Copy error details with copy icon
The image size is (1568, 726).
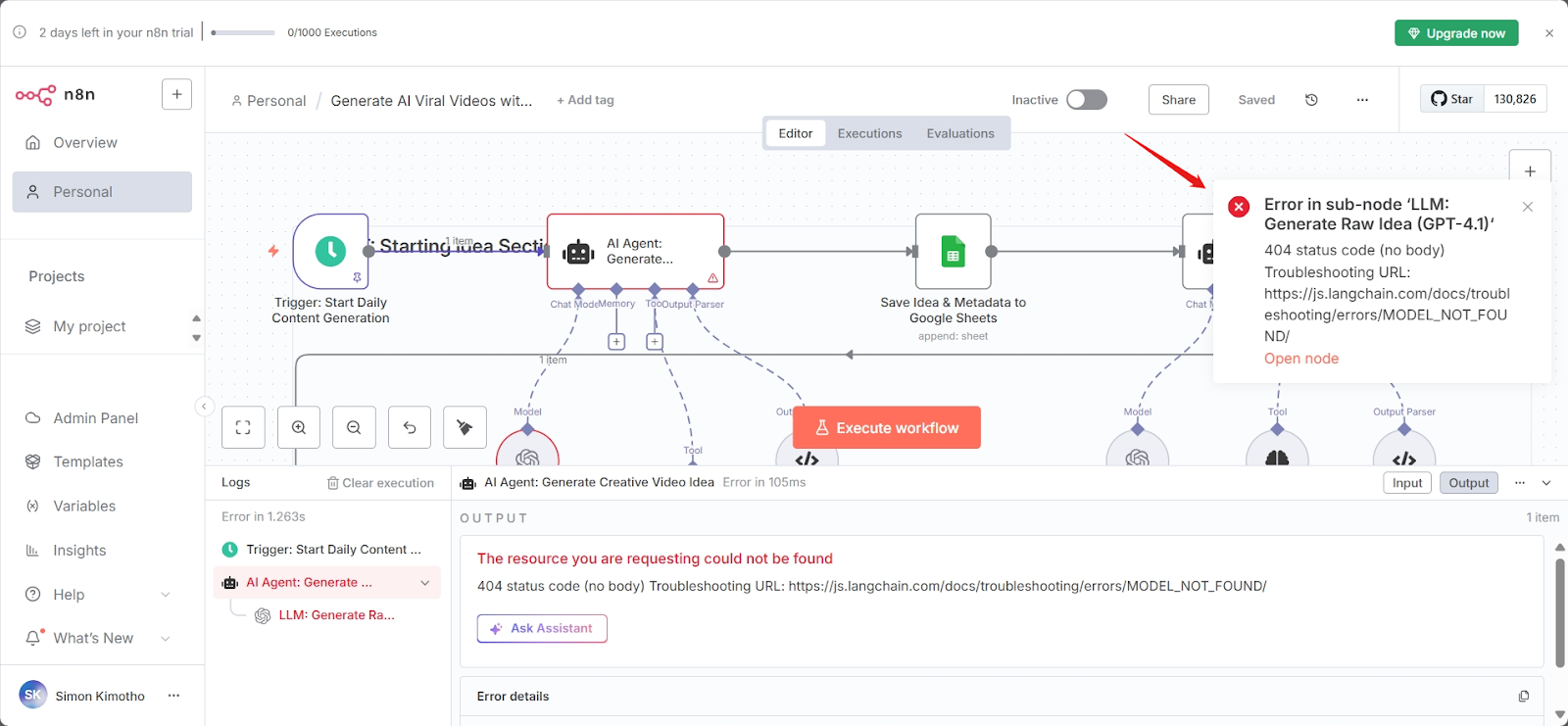1523,697
